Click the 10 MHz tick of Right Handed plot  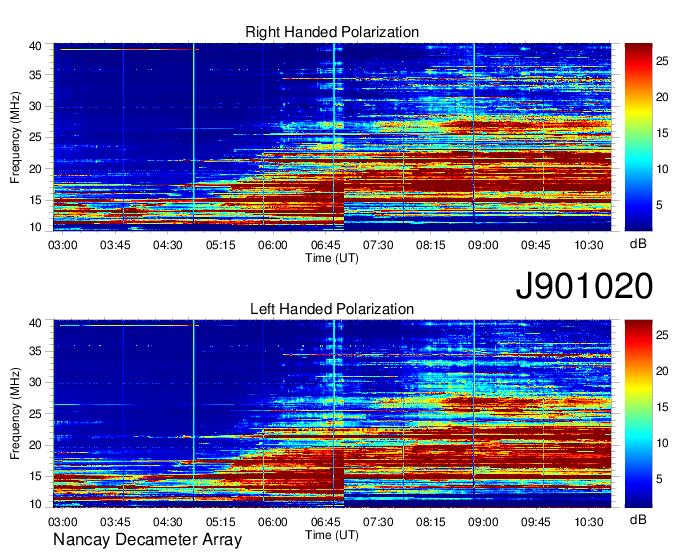tap(36, 227)
